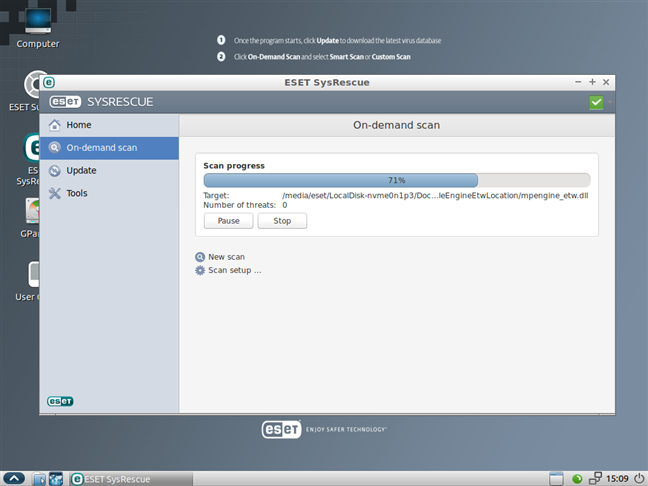Click the On-demand scan page title
The height and width of the screenshot is (486, 648).
396,125
